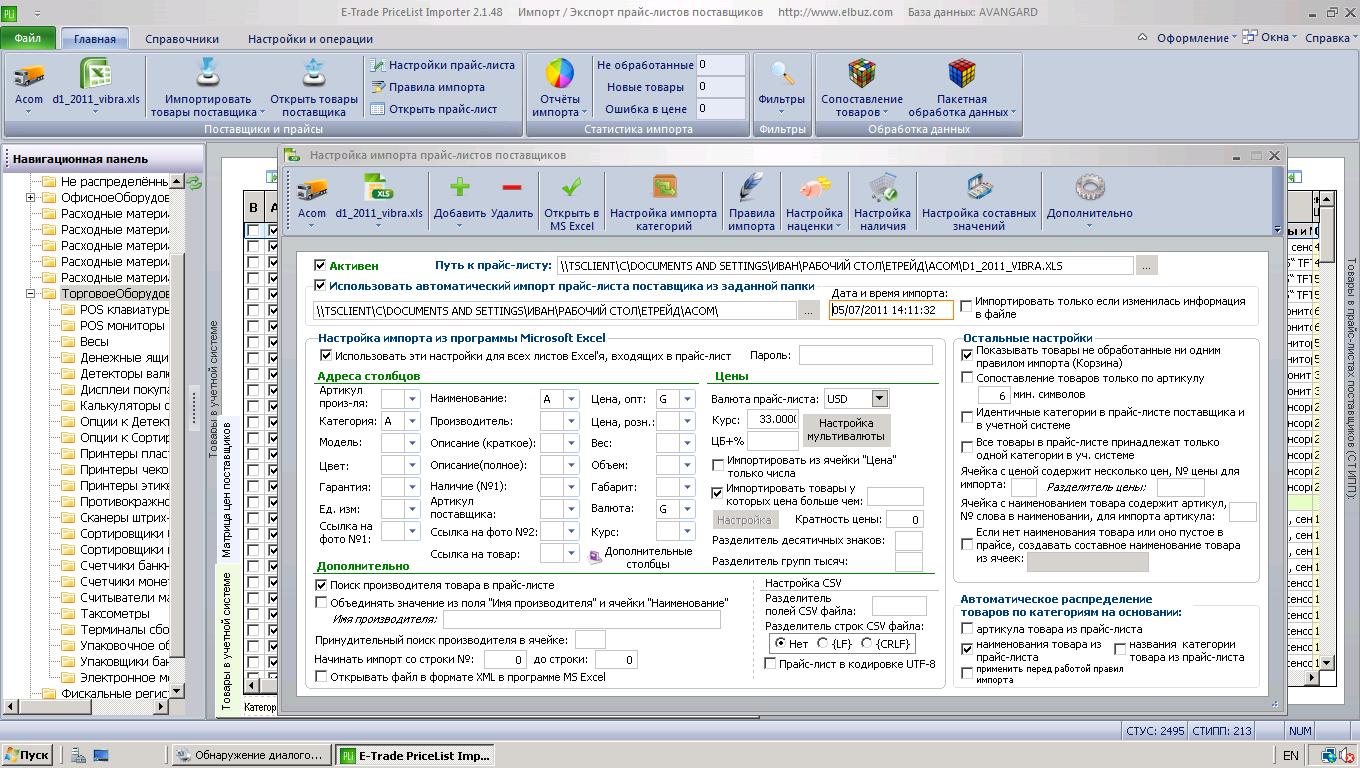This screenshot has height=768, width=1360.
Task: Click the Дата и время импорта field
Action: (891, 310)
